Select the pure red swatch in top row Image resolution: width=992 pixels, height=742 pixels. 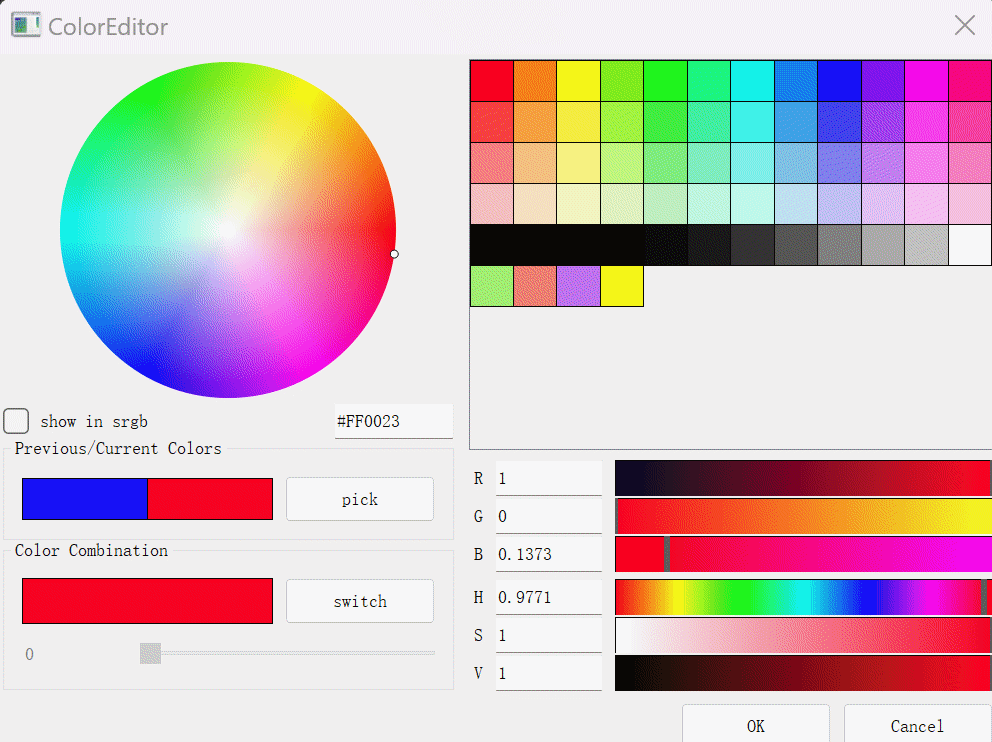coord(492,81)
